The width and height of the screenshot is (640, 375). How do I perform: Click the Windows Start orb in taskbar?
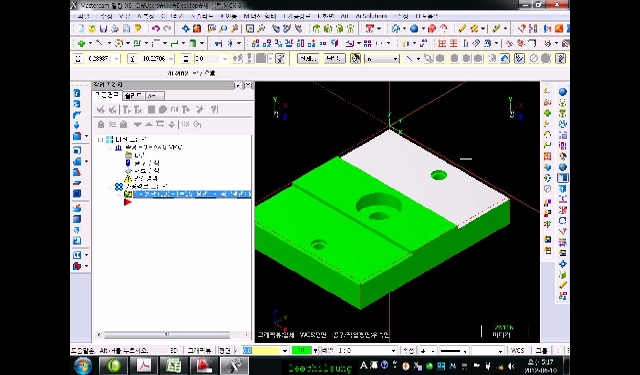click(83, 366)
